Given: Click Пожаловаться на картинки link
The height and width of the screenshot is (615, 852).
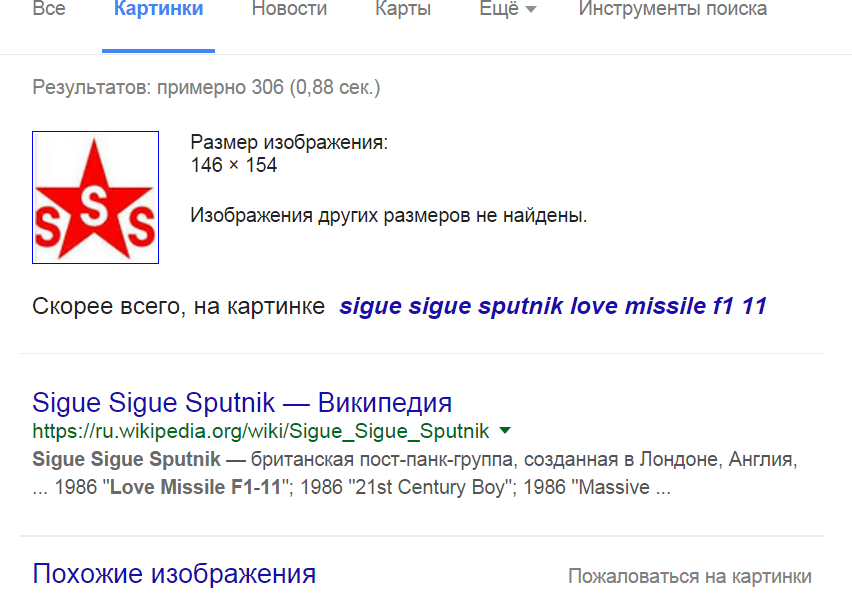Looking at the screenshot, I should pos(690,576).
